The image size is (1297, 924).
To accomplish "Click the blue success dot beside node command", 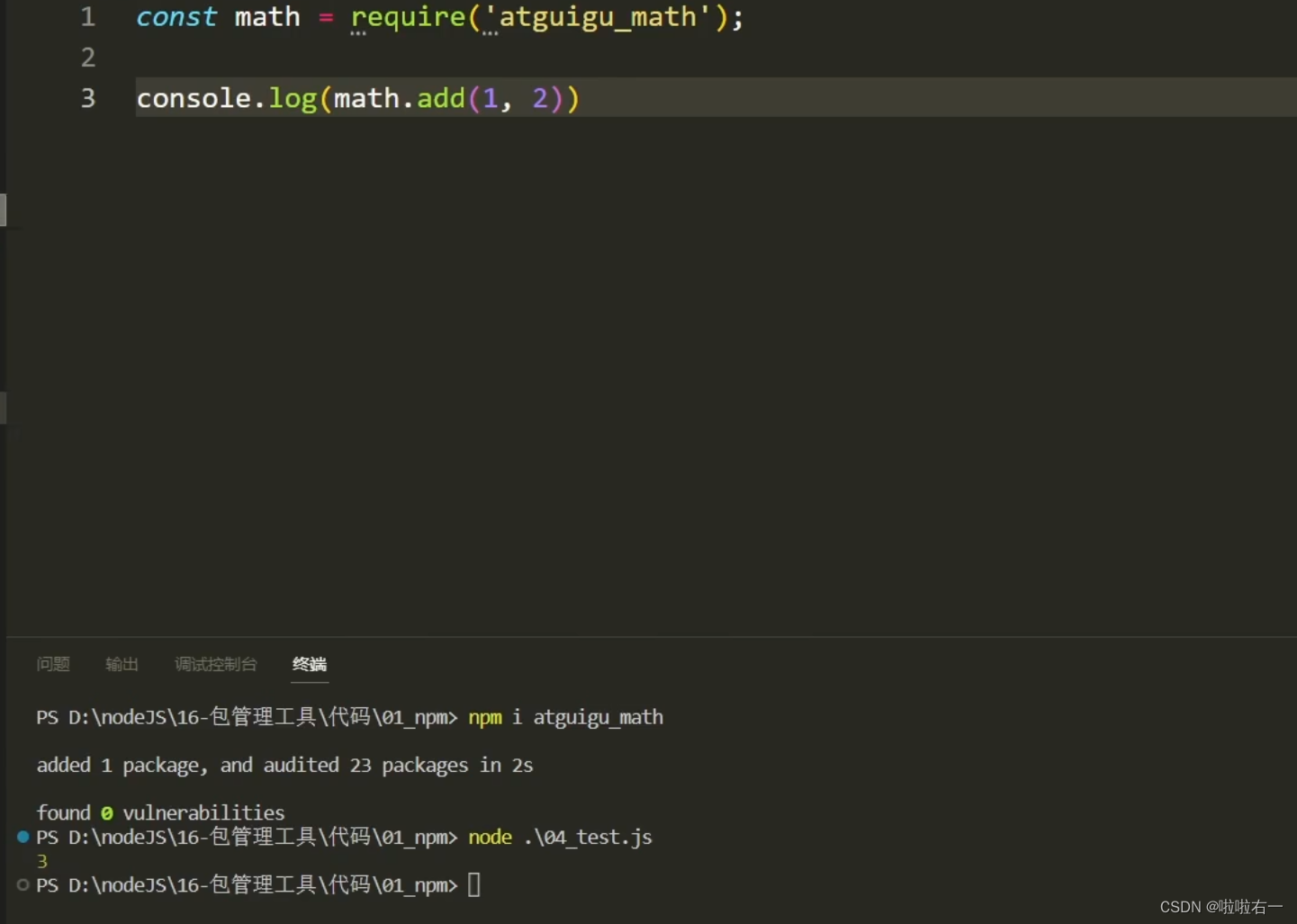I will click(23, 837).
